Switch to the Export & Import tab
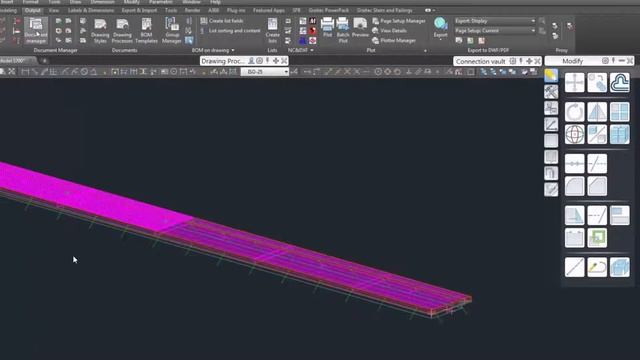This screenshot has height=360, width=640. pos(139,10)
